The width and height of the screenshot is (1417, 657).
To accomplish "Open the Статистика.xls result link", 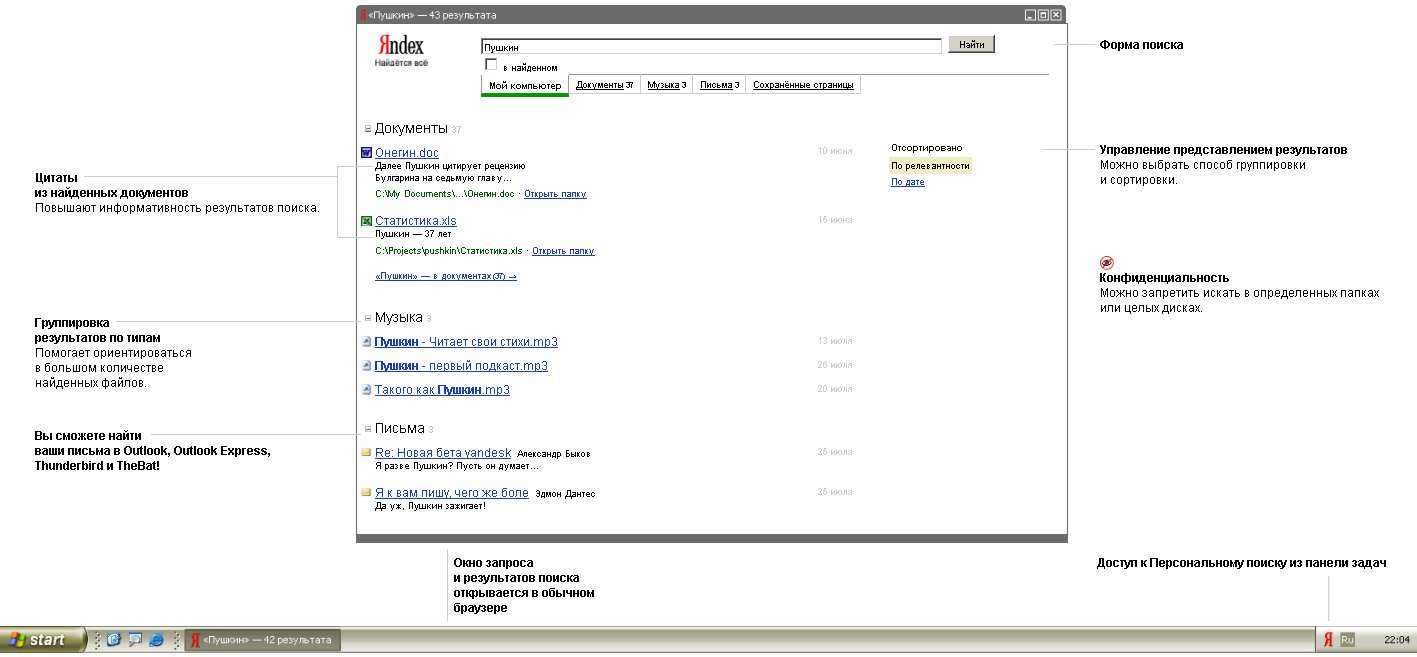I will point(416,221).
